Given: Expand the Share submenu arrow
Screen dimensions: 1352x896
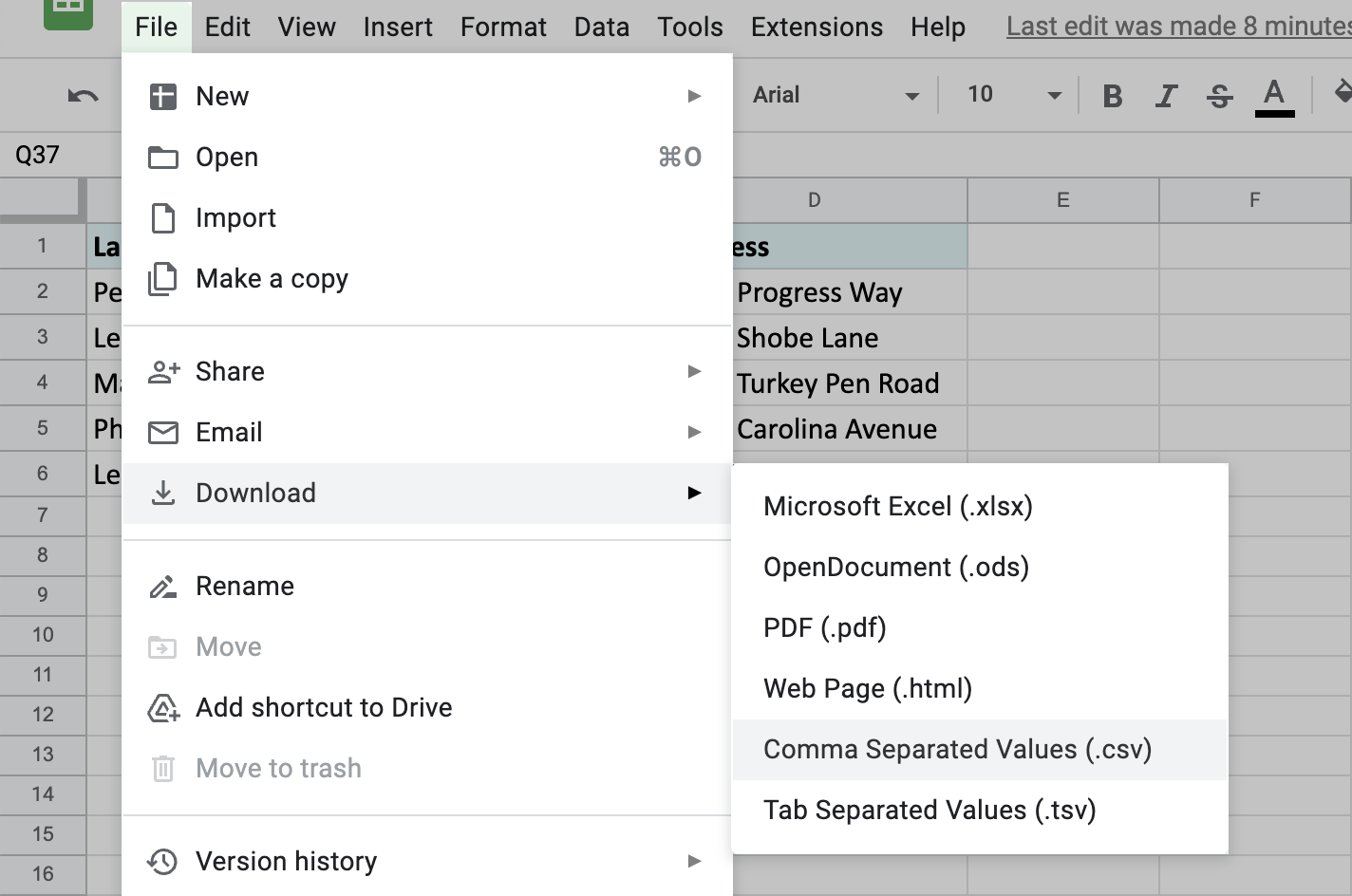Looking at the screenshot, I should [x=694, y=371].
